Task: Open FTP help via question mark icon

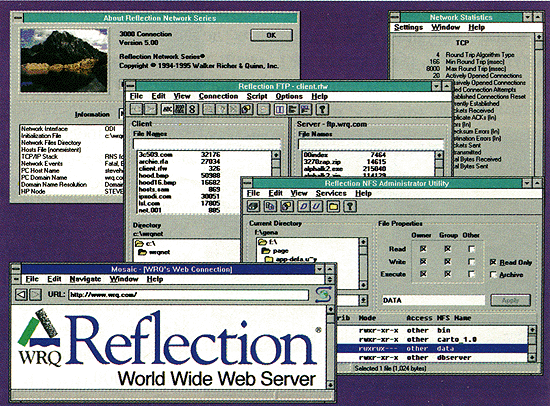Action: 322,109
